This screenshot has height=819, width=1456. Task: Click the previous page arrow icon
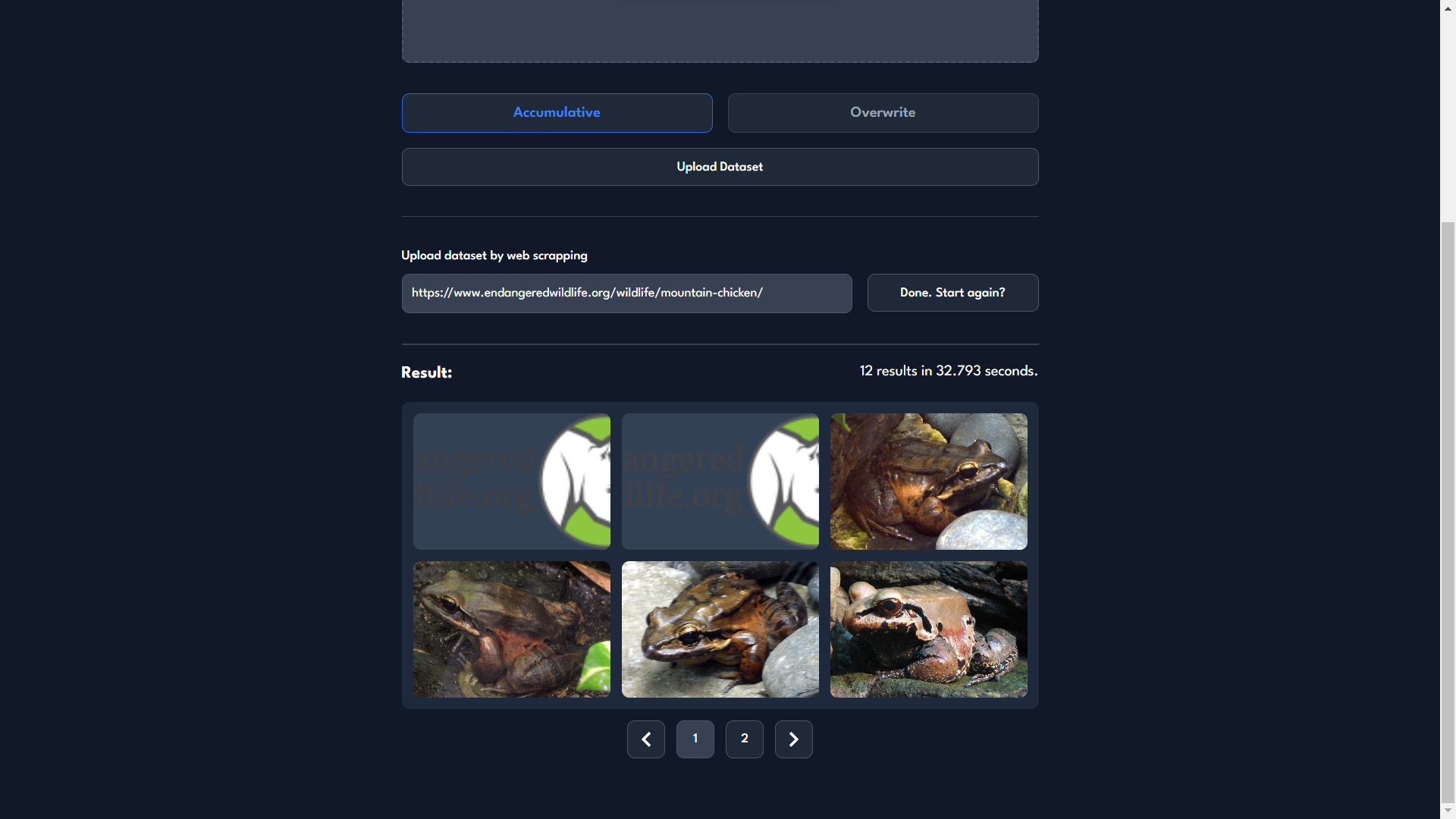tap(646, 739)
